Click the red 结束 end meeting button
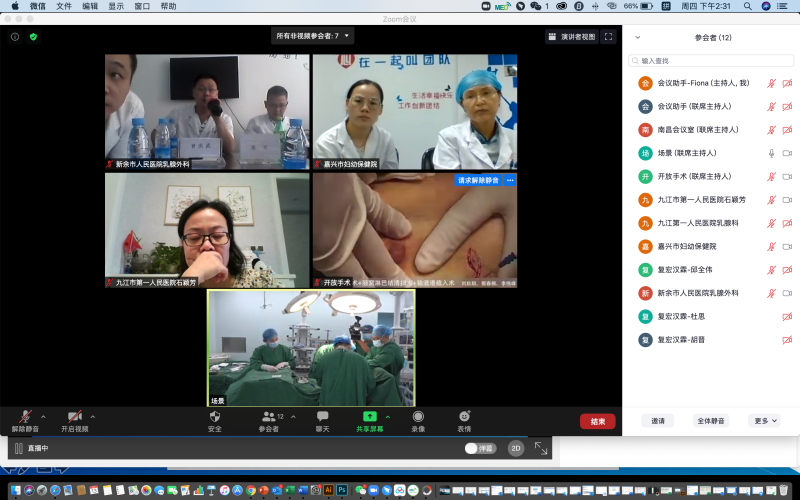The height and width of the screenshot is (500, 800). [597, 421]
